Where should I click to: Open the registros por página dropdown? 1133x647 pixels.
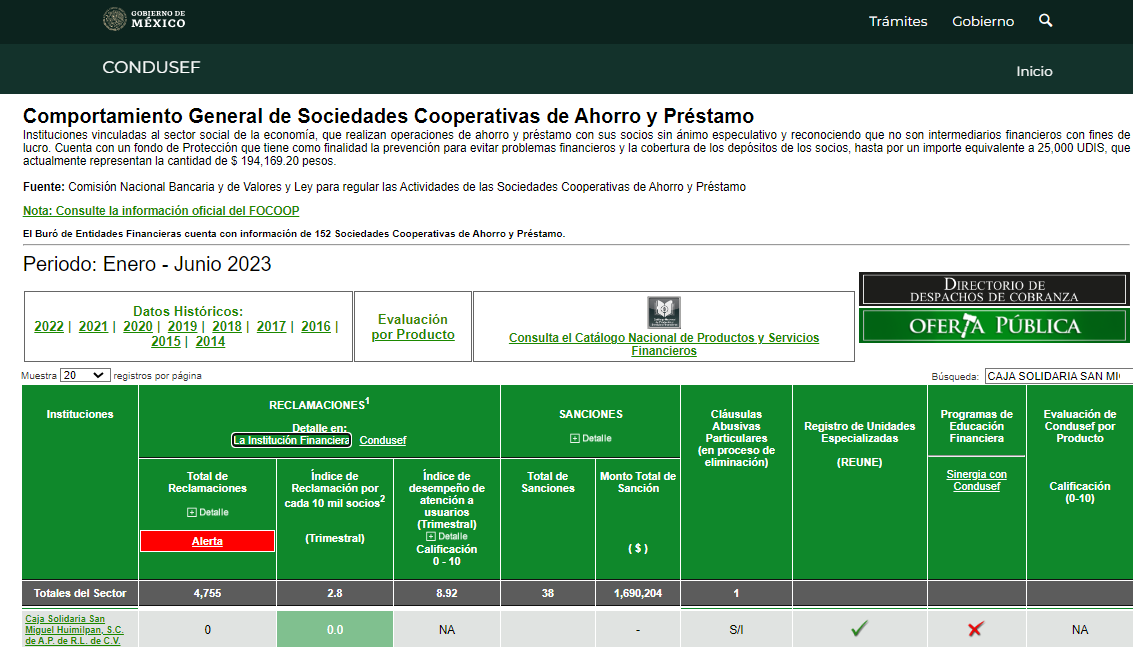pyautogui.click(x=85, y=375)
